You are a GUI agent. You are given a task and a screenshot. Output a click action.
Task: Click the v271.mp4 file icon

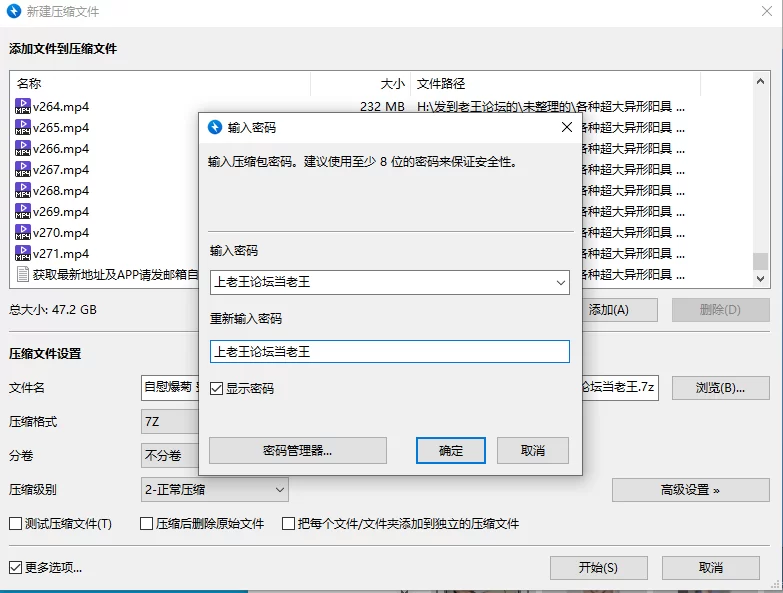point(22,253)
